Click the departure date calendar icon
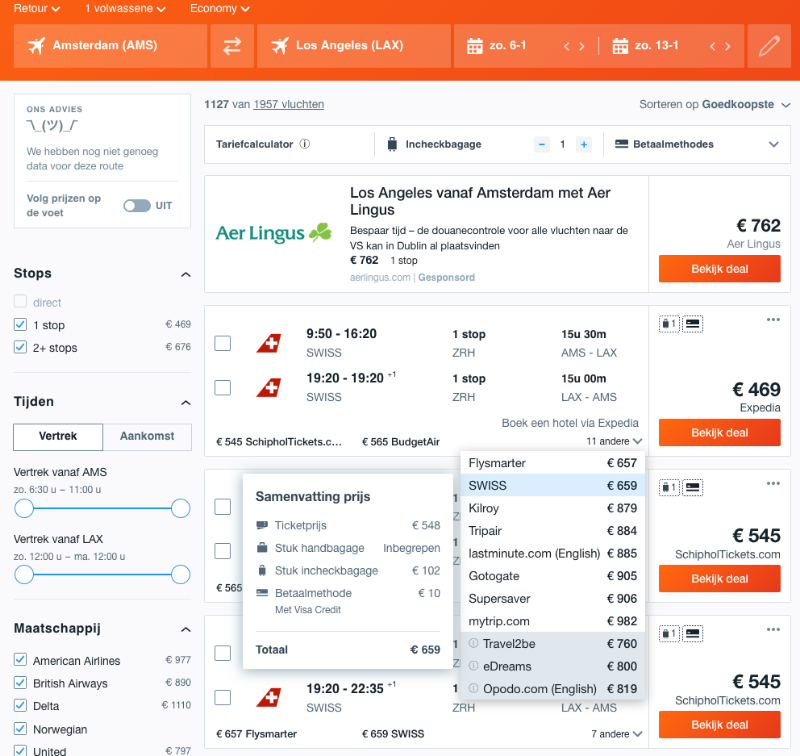This screenshot has height=756, width=800. [475, 46]
